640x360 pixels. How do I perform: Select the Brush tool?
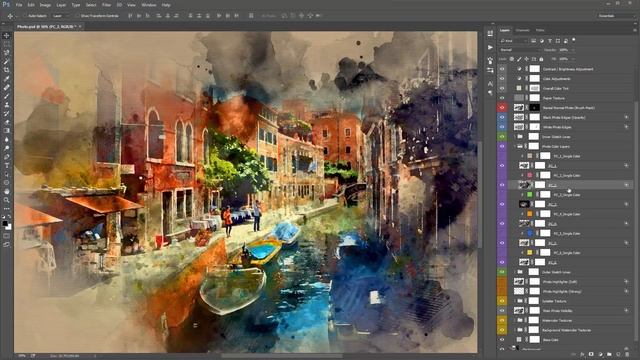[x=7, y=96]
